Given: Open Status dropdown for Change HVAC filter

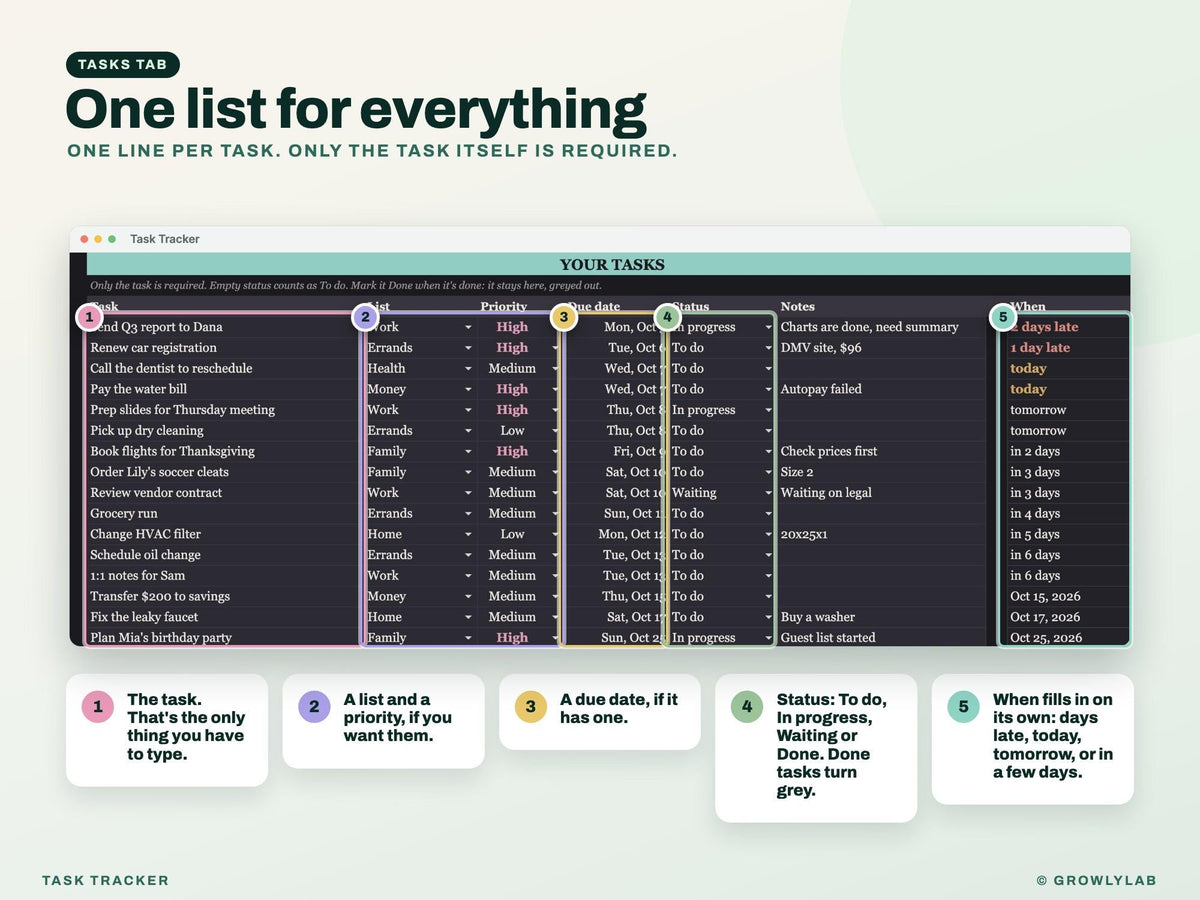Looking at the screenshot, I should click(x=769, y=535).
